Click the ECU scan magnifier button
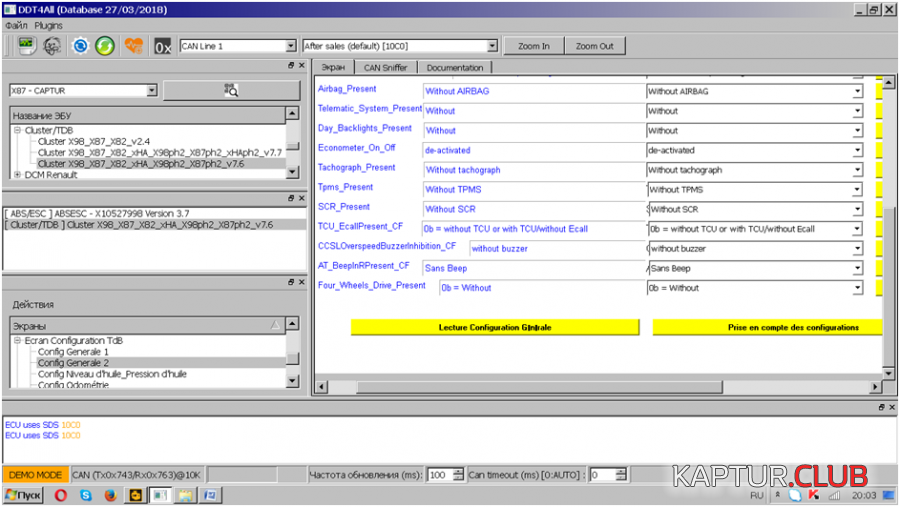Viewport: 900px width, 507px height. tap(230, 91)
